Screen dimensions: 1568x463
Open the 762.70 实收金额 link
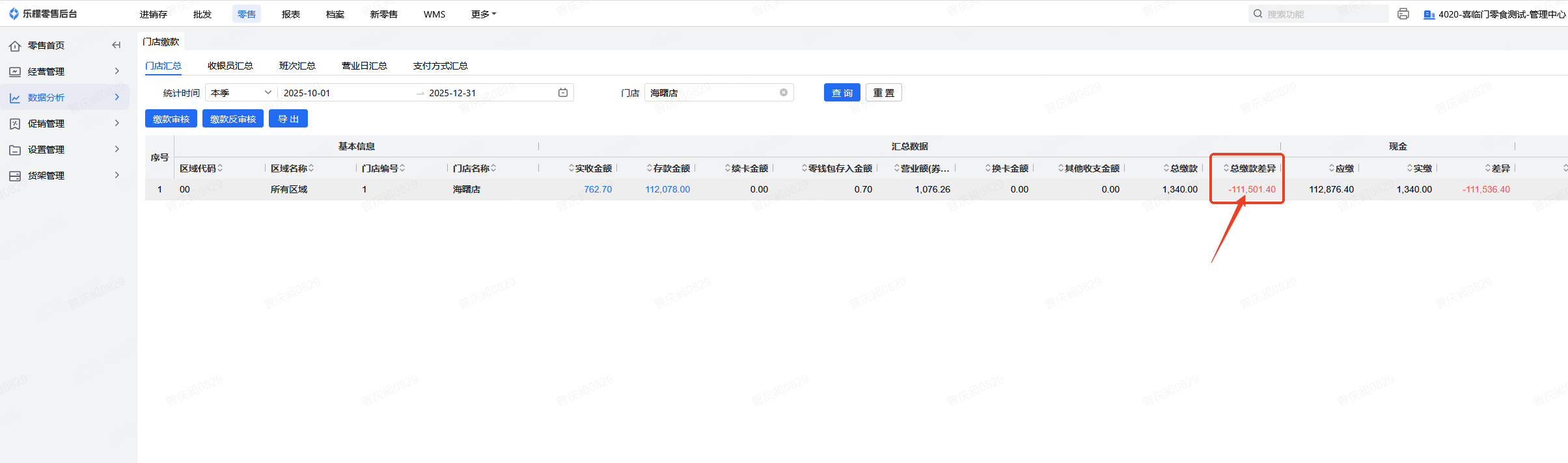click(x=598, y=189)
